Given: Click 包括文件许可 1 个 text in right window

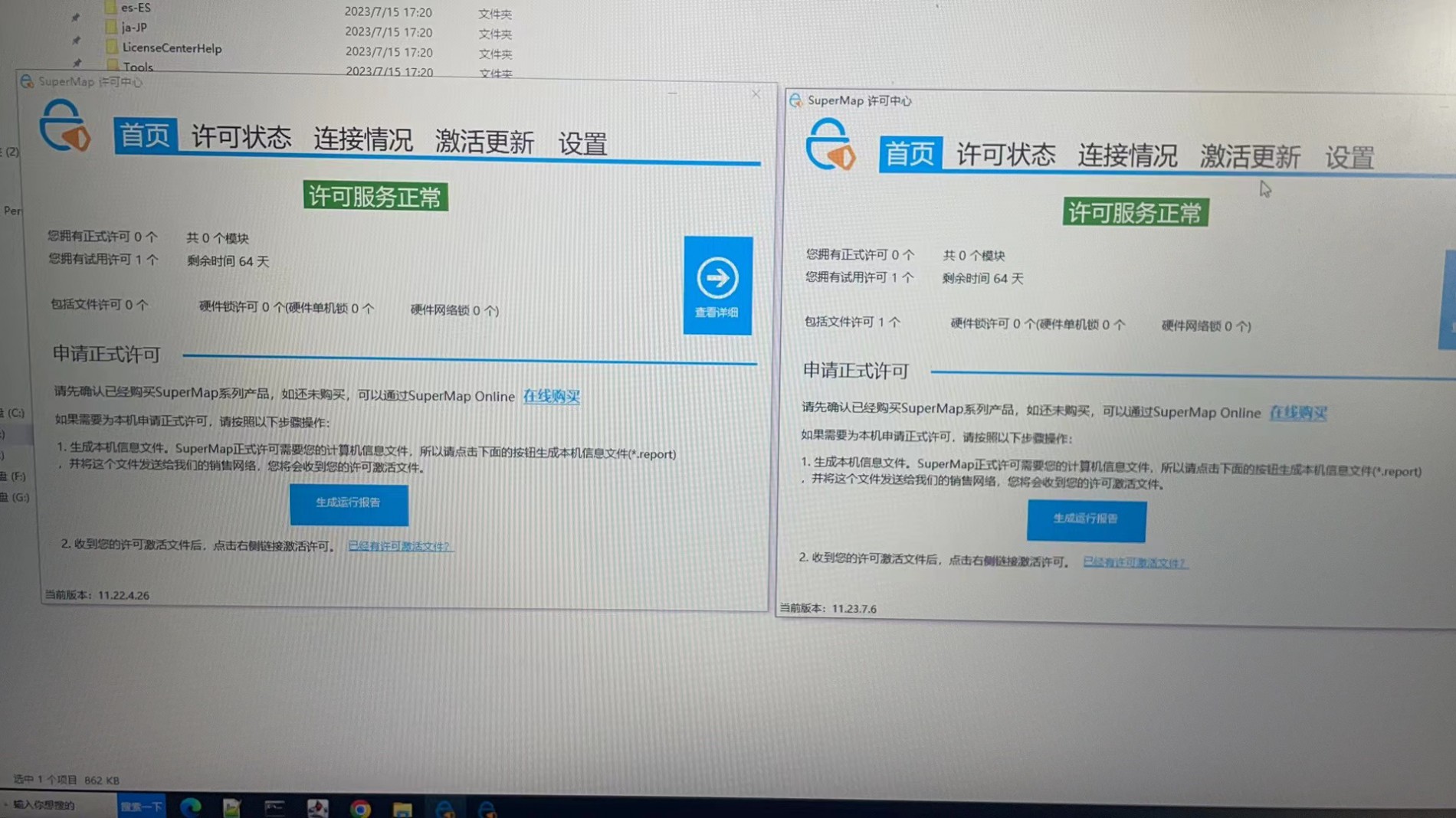Looking at the screenshot, I should pyautogui.click(x=852, y=322).
